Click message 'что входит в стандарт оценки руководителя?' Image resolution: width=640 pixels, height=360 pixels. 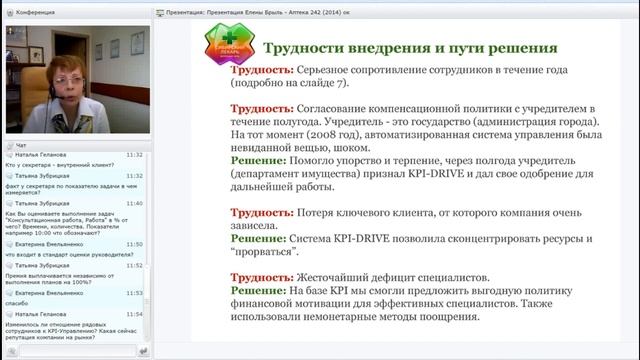click(69, 255)
